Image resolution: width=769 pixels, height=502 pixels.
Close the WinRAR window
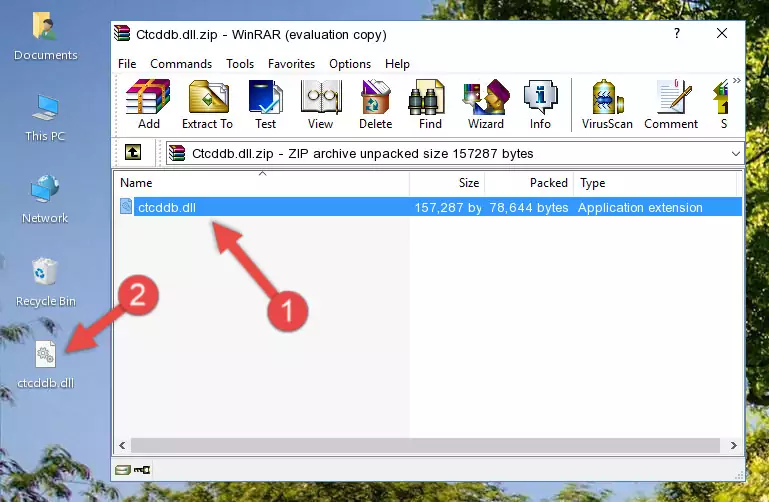(x=721, y=33)
